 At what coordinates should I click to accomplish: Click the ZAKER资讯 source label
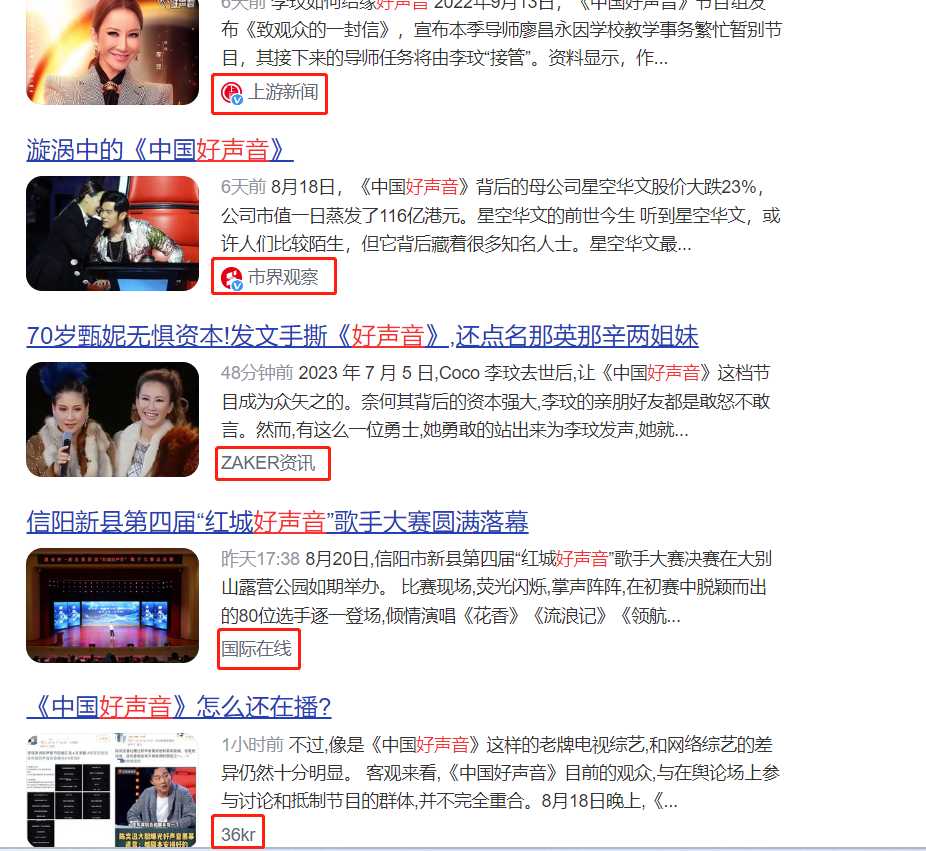click(x=272, y=463)
